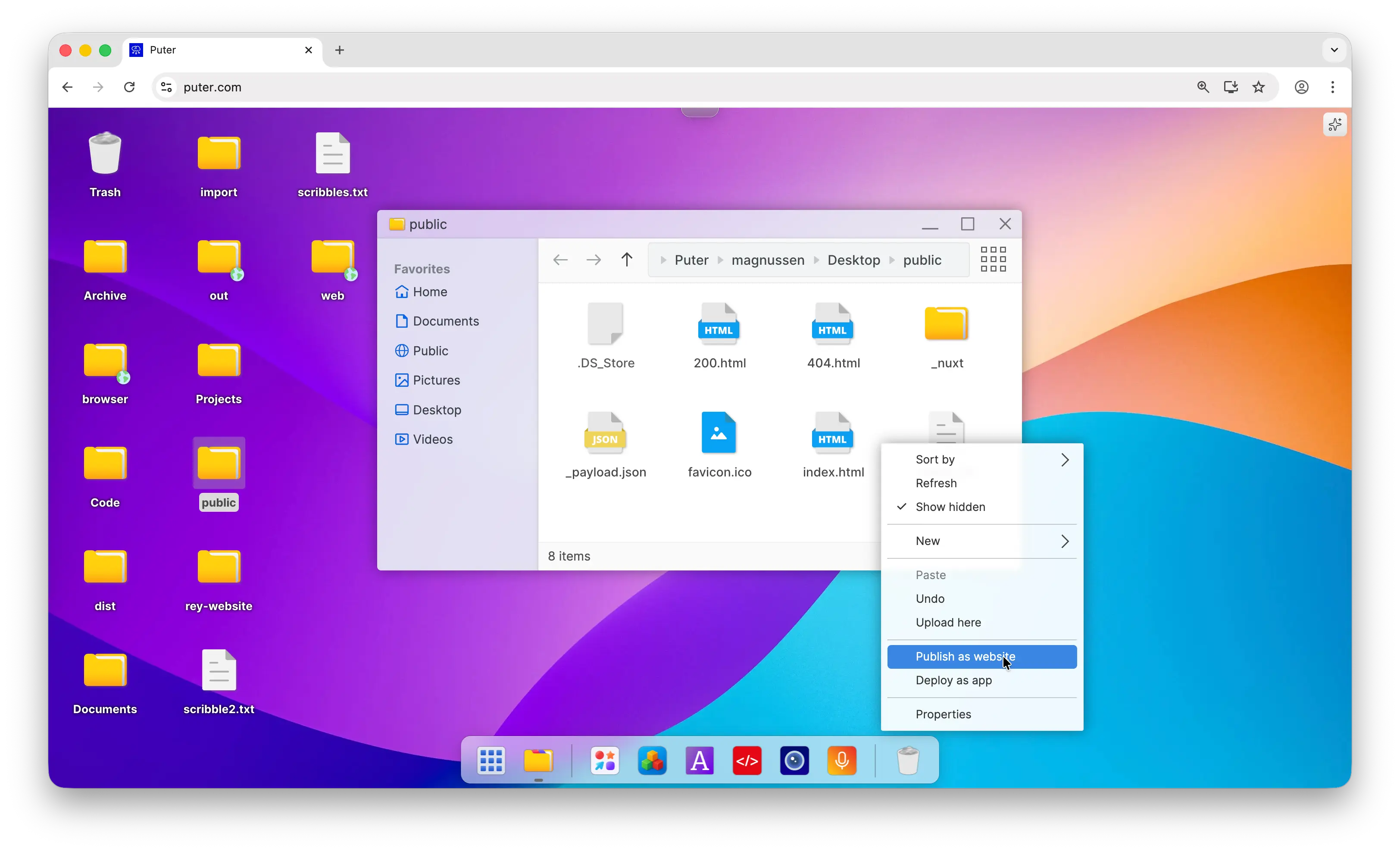The width and height of the screenshot is (1400, 852).
Task: Open the browser tab list dropdown arrow
Action: pyautogui.click(x=1334, y=50)
